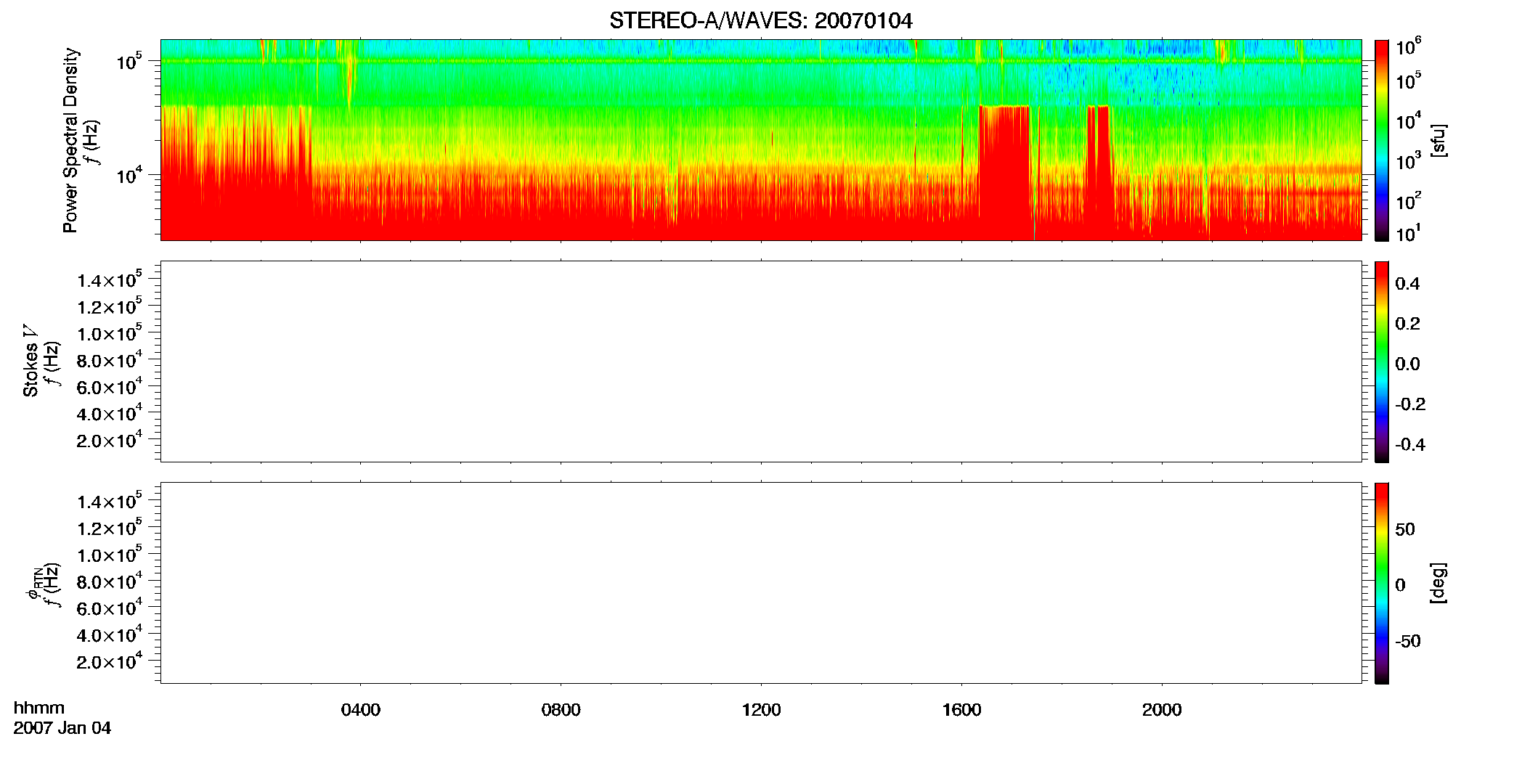Click the power spectral density colorbar
Screen dimensions: 1522x784
(1382, 140)
